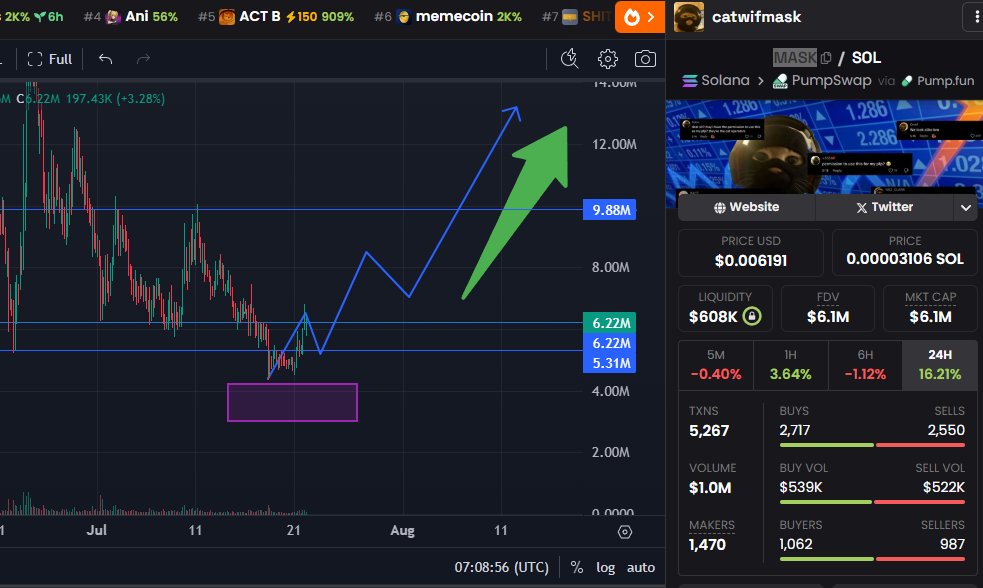983x588 pixels.
Task: Click the liquidity lock icon
Action: point(752,316)
